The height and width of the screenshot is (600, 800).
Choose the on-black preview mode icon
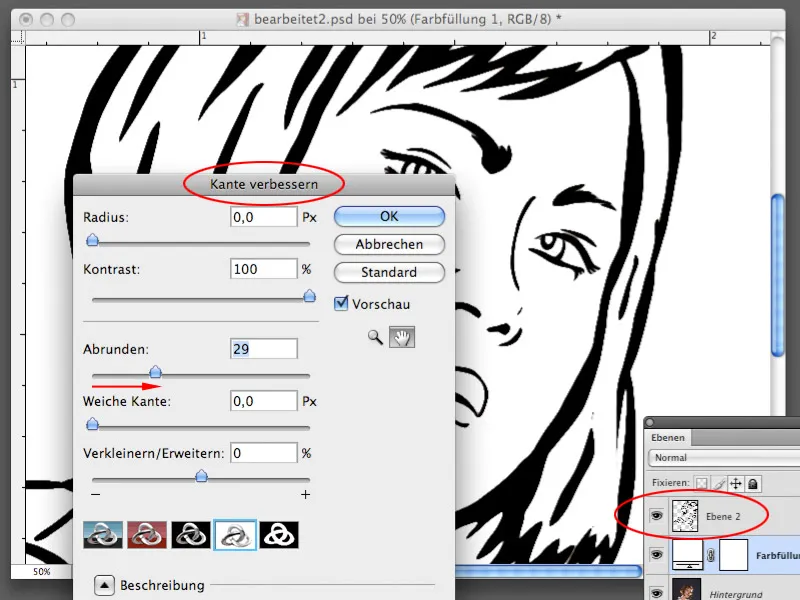tap(191, 535)
